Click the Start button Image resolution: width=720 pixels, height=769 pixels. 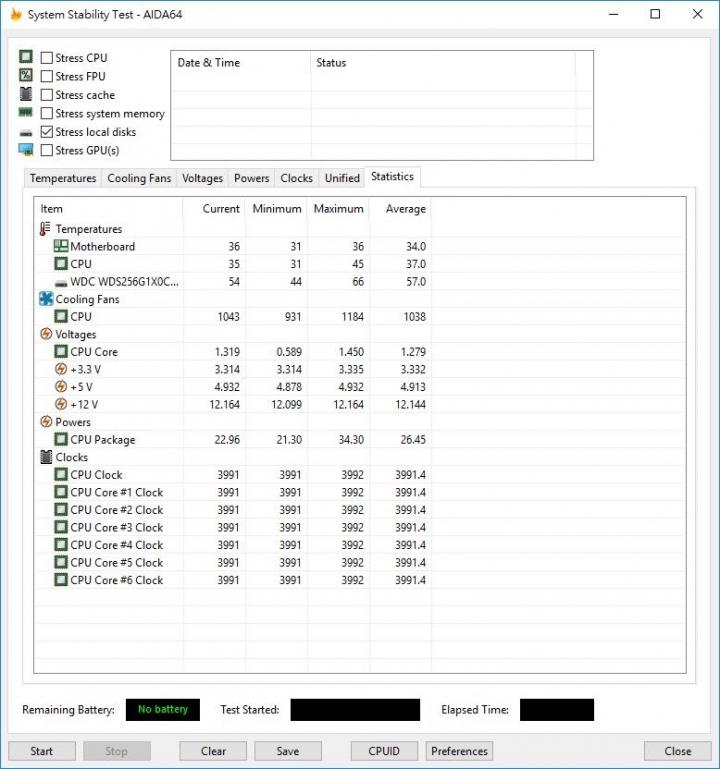click(42, 751)
